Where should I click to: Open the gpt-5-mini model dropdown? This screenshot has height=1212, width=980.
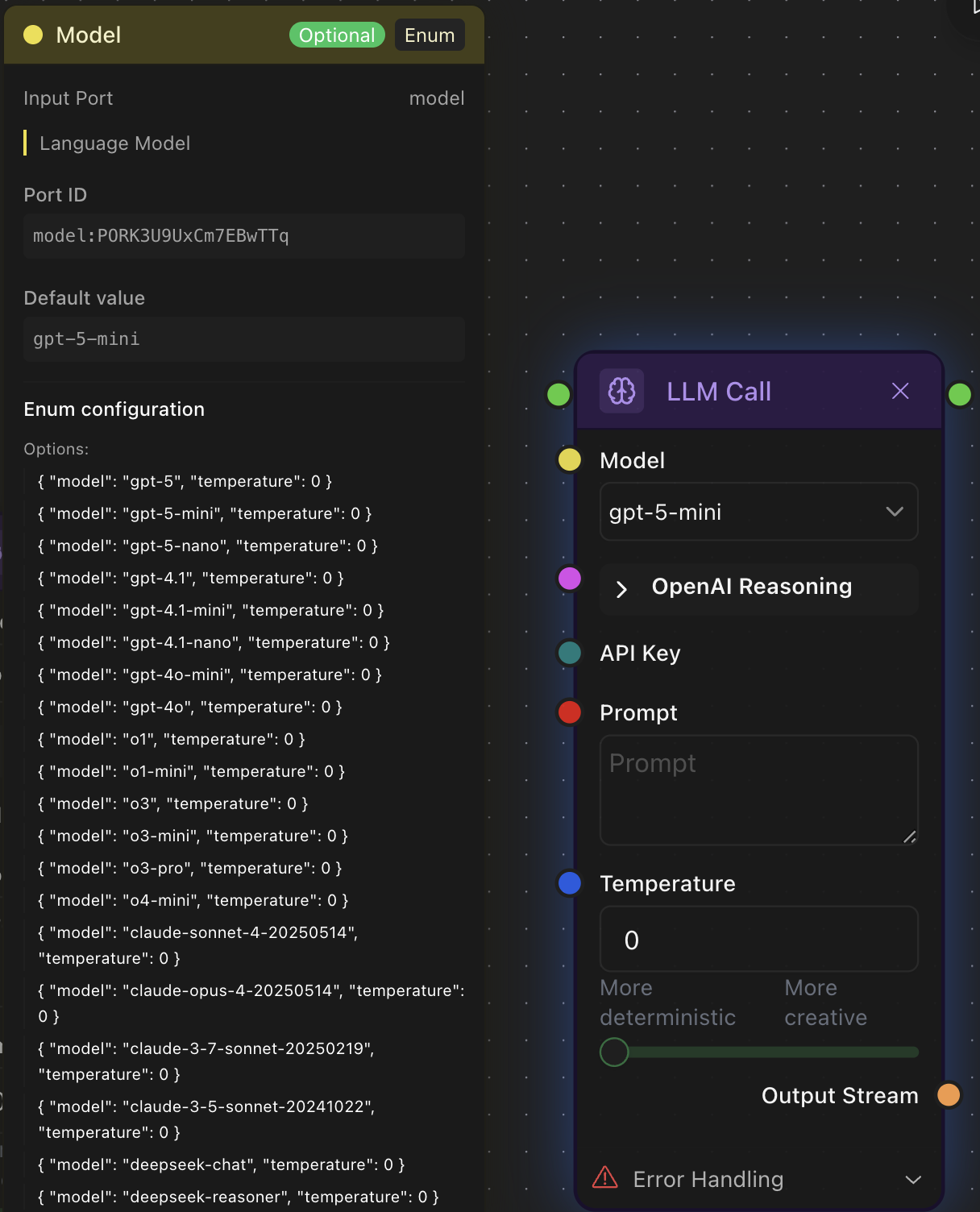pyautogui.click(x=758, y=512)
